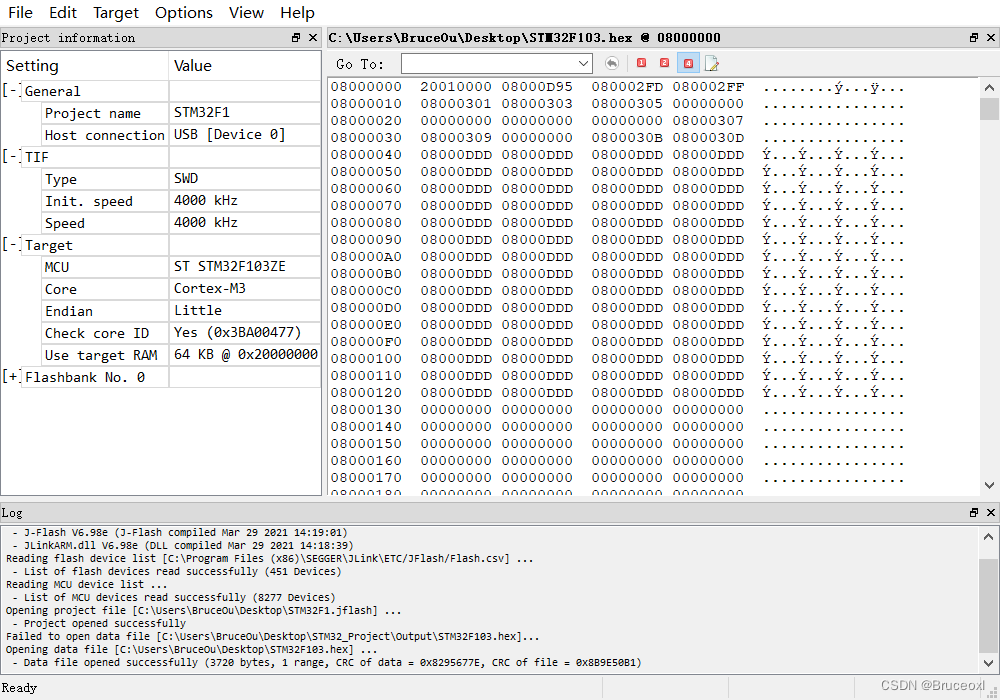Click hex word 08000307 in row 08000020

point(708,120)
